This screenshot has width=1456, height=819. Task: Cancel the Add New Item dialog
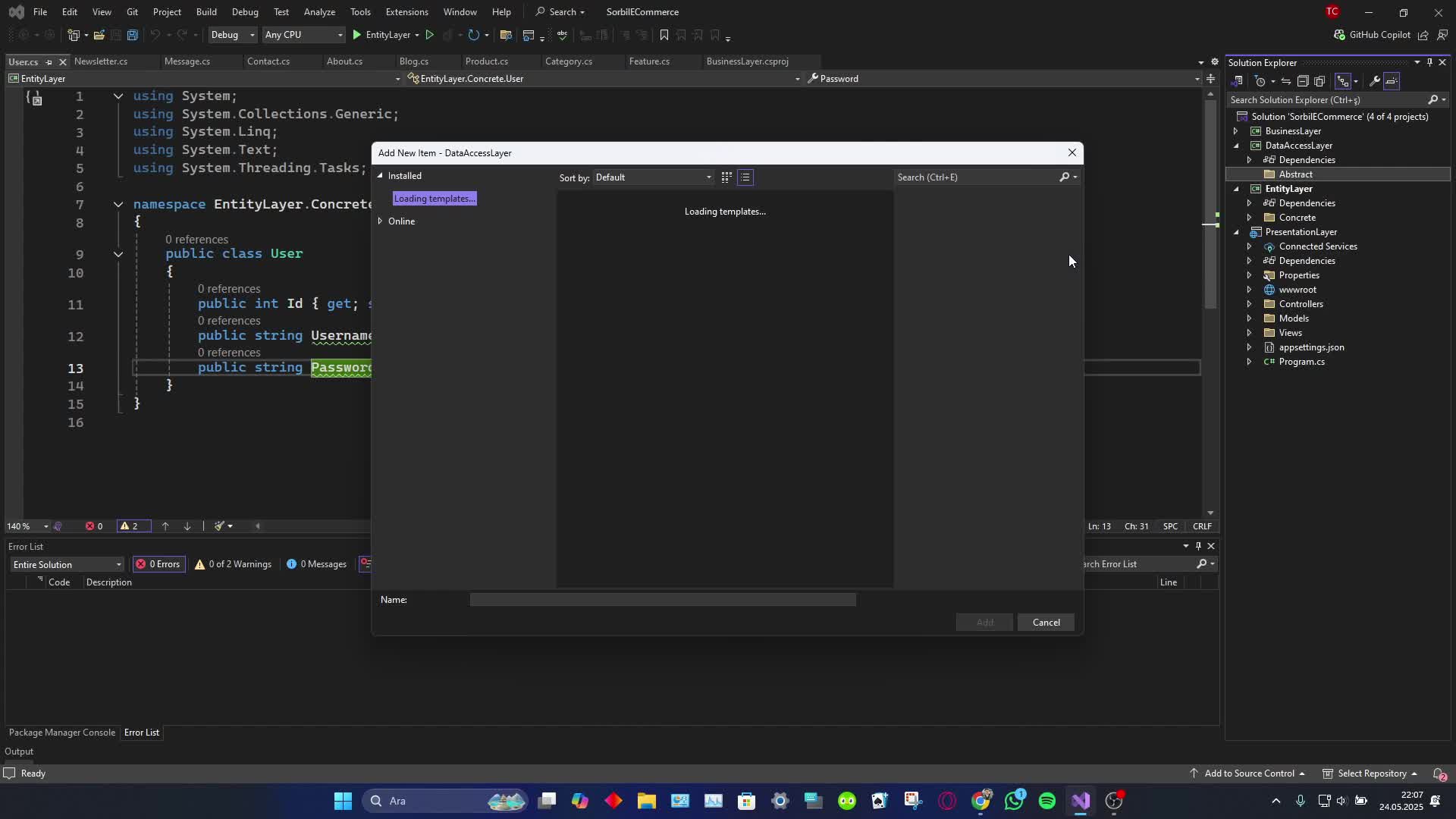tap(1046, 623)
